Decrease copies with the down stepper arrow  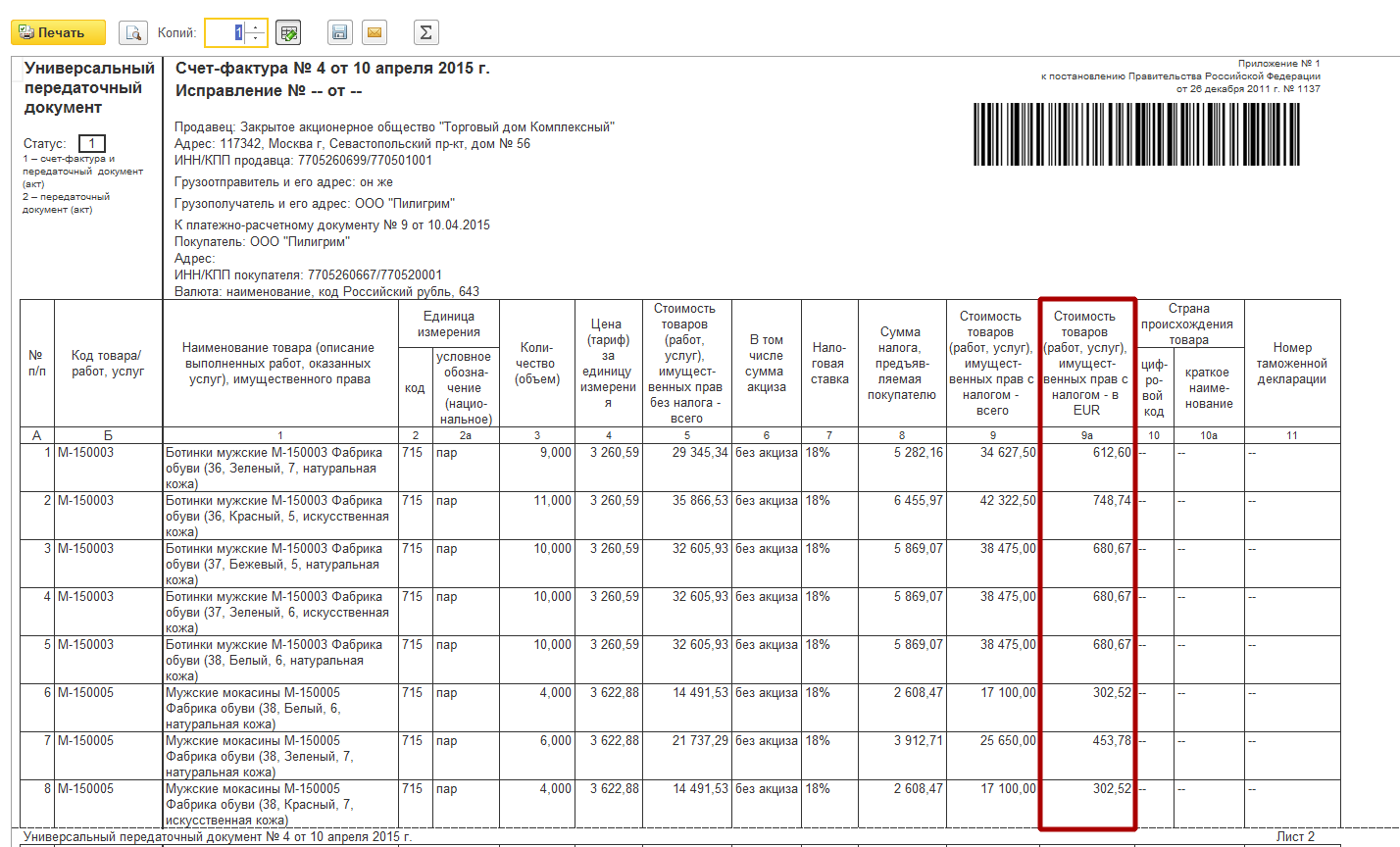click(x=256, y=39)
